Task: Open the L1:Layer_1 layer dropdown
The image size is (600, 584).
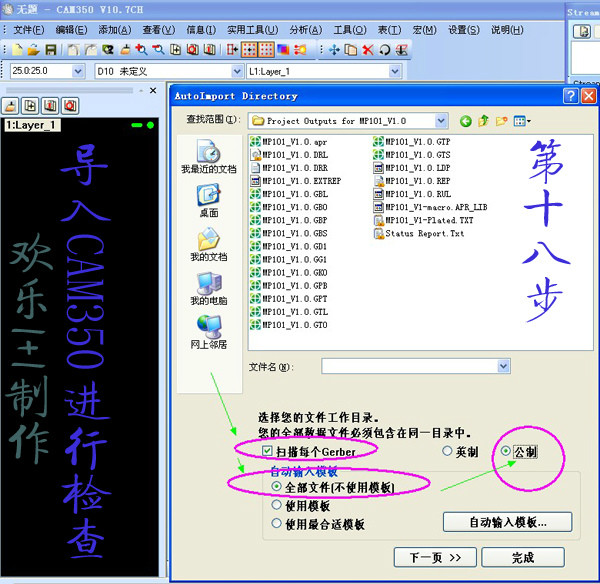Action: [x=395, y=71]
